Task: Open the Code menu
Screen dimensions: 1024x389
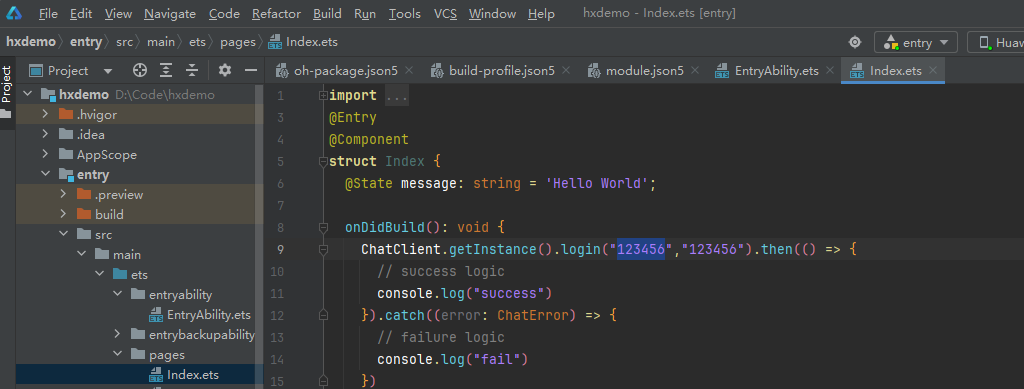Action: click(x=224, y=14)
